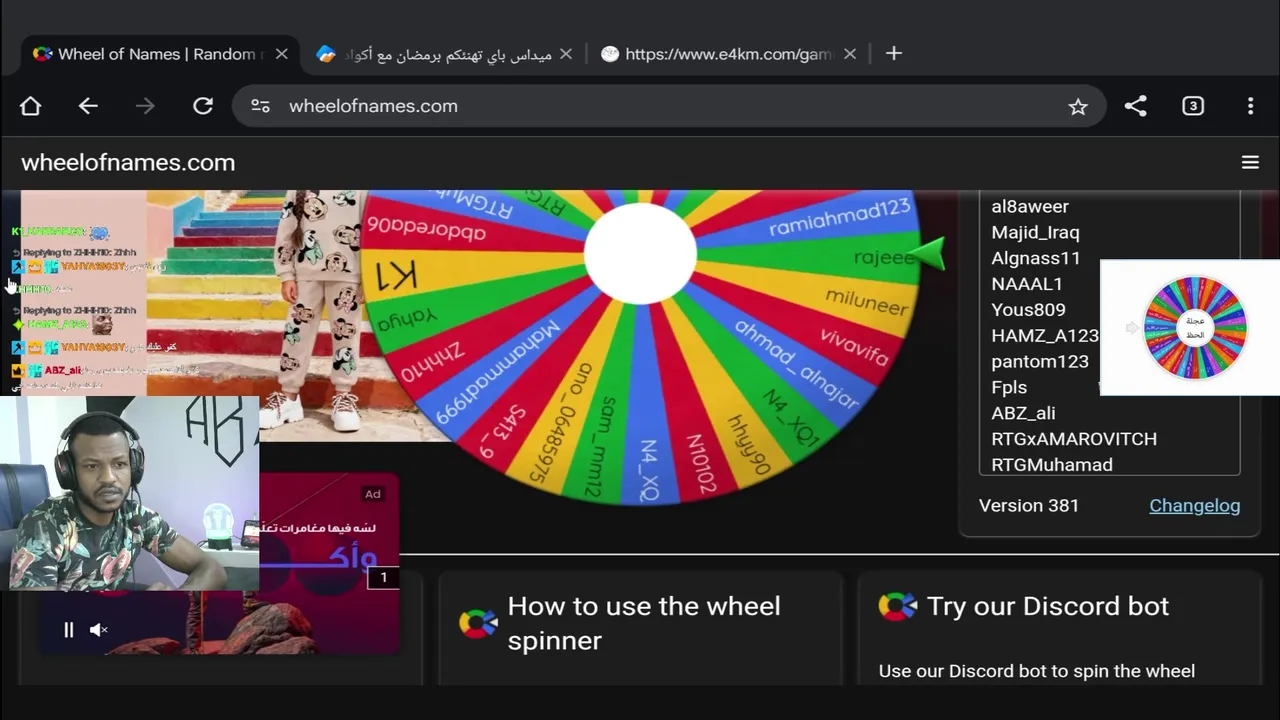Click the small wheel thumbnail overlay
Screen dimensions: 1280x720
pos(1194,328)
